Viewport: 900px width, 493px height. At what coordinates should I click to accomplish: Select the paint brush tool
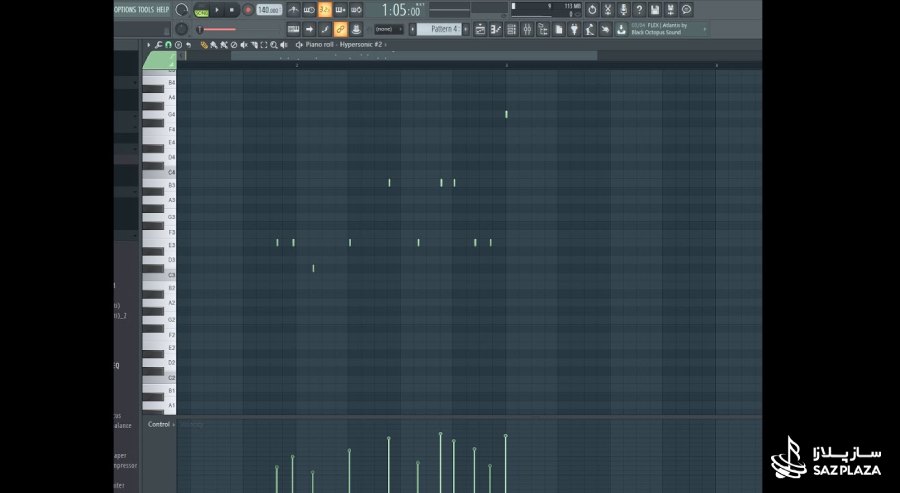pos(214,45)
